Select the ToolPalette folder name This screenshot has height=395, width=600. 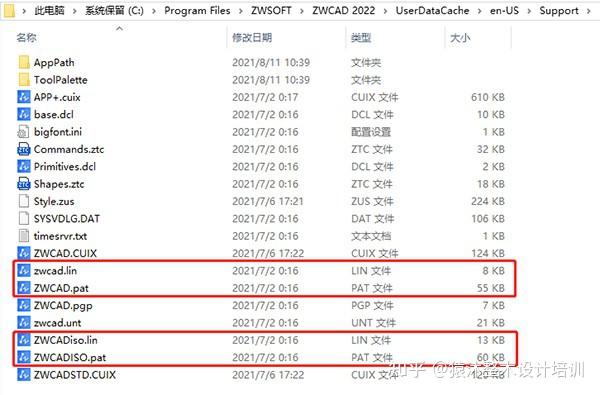tap(60, 80)
